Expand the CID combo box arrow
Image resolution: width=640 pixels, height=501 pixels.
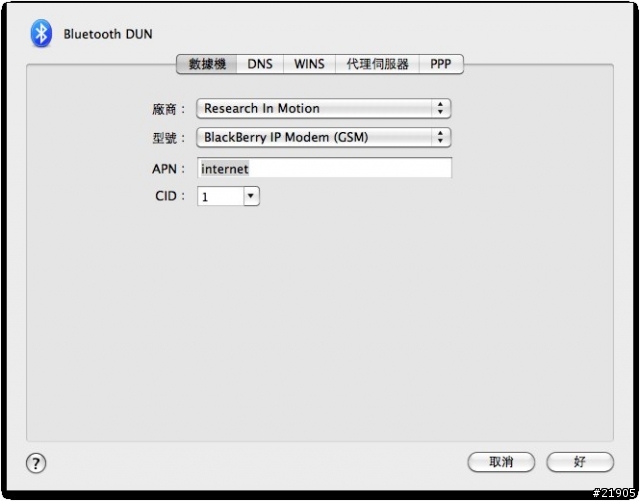(x=251, y=196)
